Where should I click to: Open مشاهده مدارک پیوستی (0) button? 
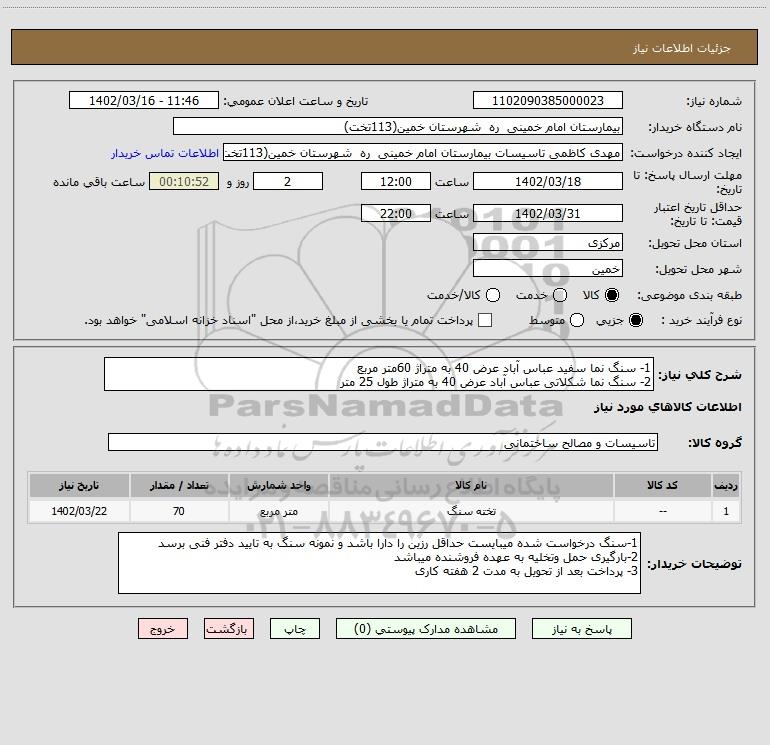click(426, 629)
